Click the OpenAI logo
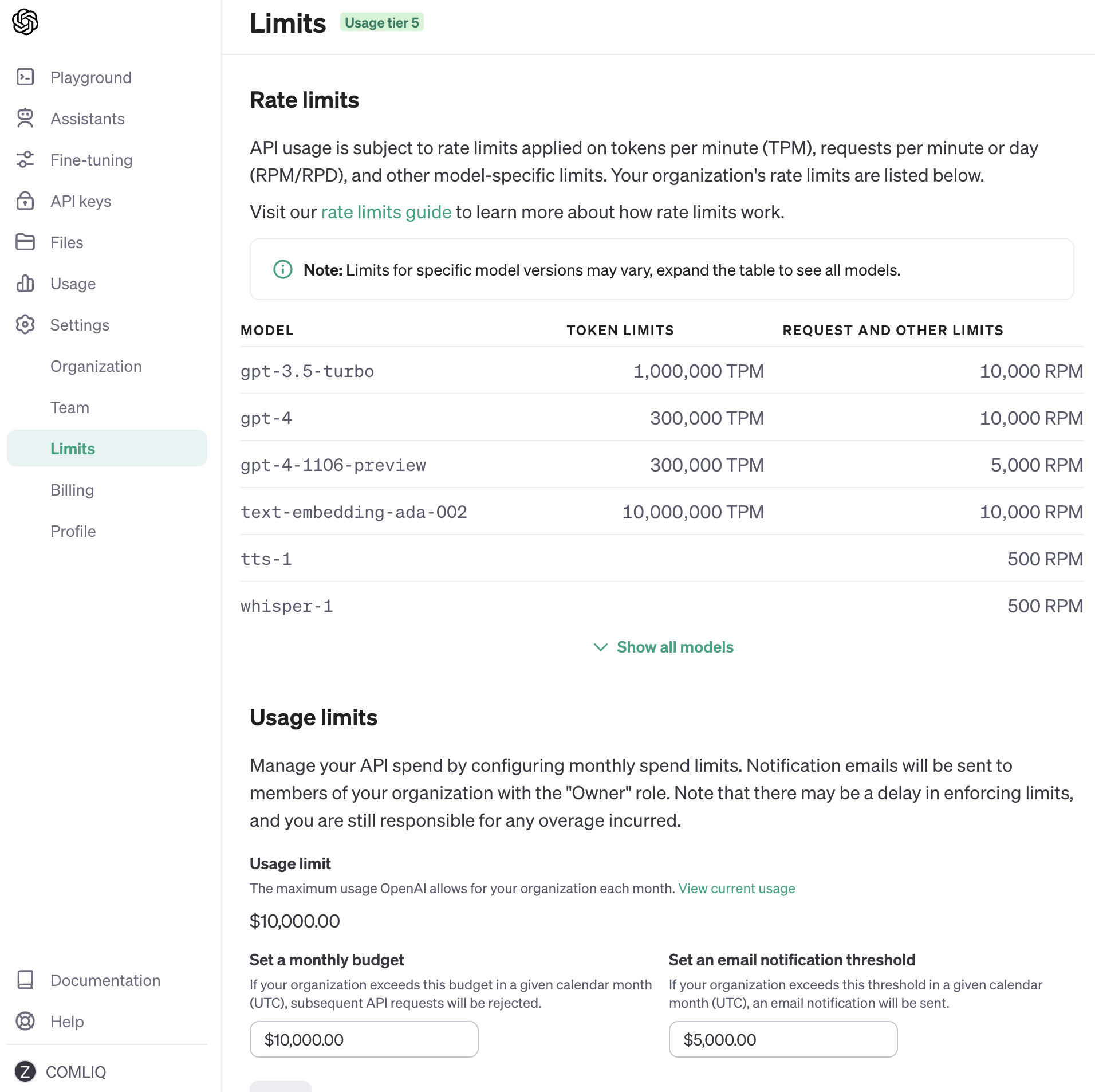 [x=24, y=21]
